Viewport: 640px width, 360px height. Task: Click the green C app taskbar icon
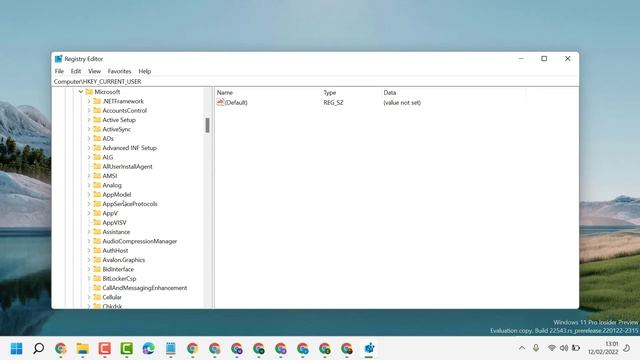pyautogui.click(x=127, y=349)
